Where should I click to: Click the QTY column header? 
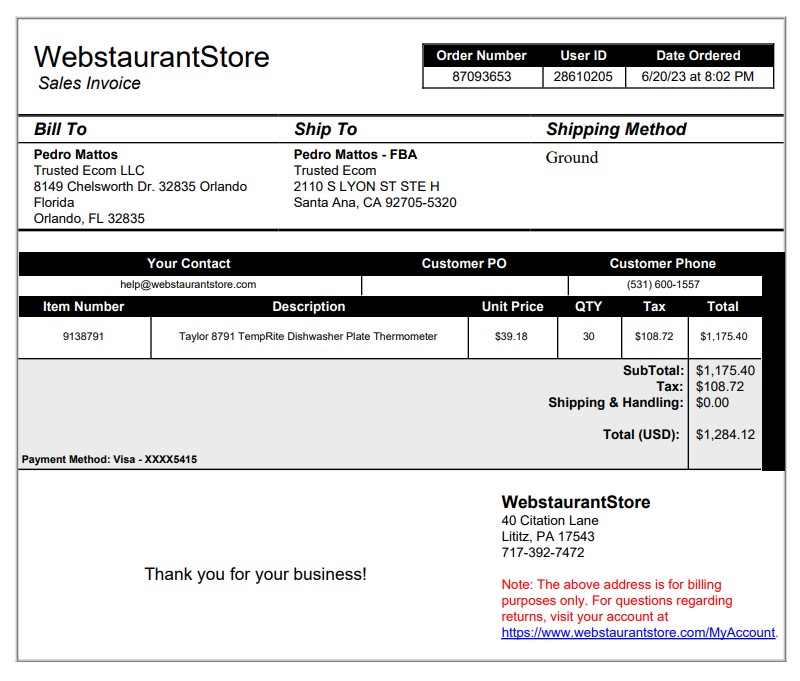589,307
